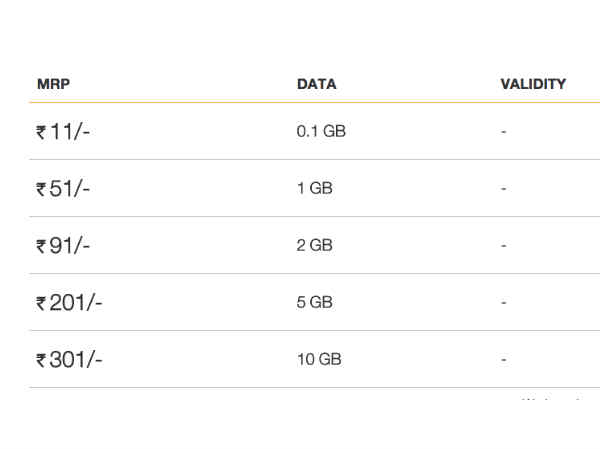
Task: Click the MRP column header
Action: pos(53,84)
